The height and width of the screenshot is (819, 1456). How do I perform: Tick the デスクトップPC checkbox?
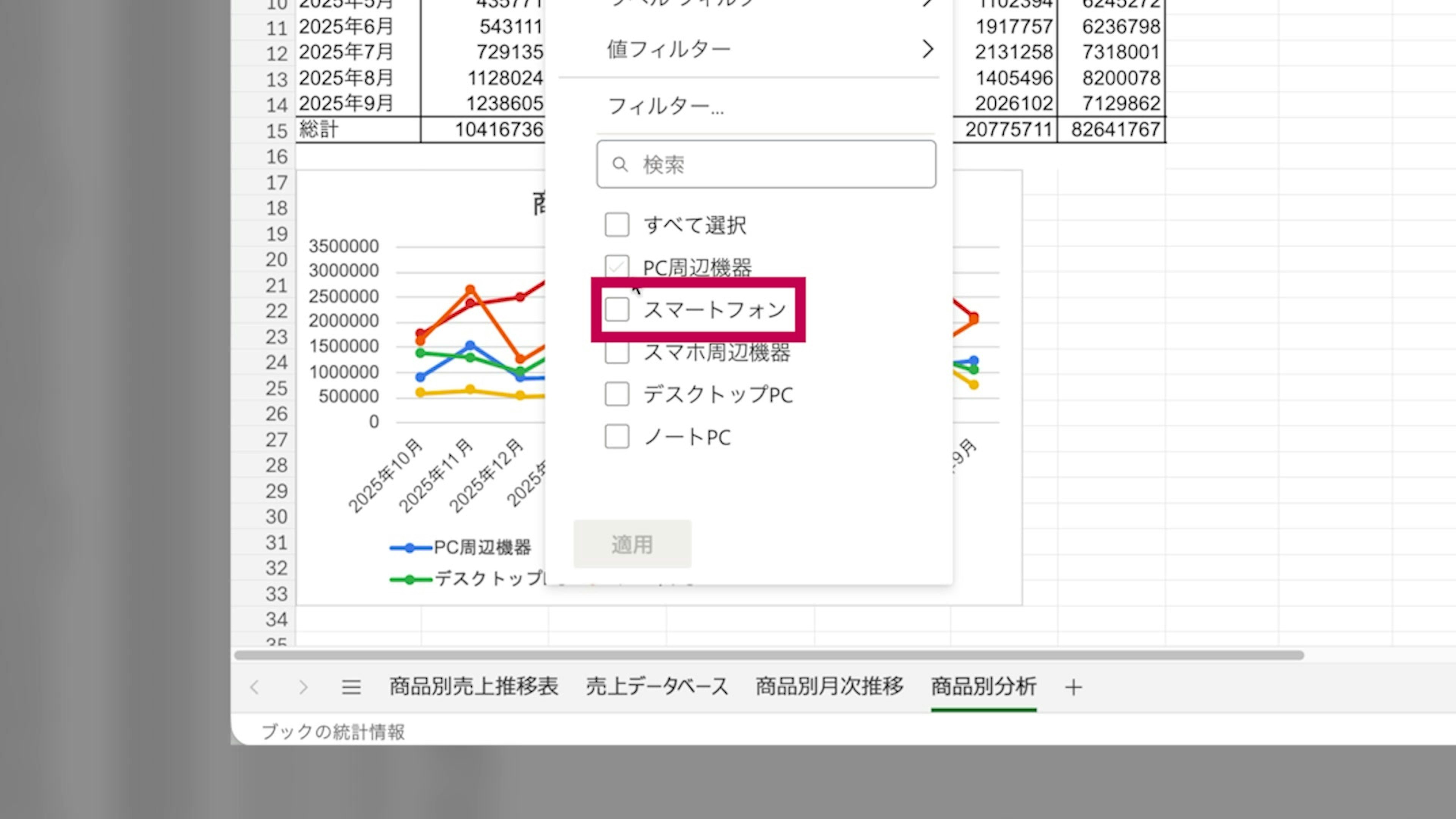click(617, 394)
